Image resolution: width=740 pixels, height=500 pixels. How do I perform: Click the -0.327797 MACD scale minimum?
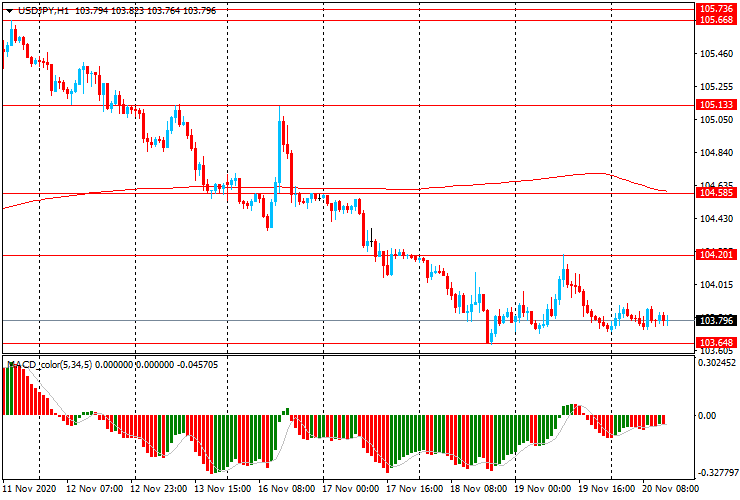pos(717,473)
